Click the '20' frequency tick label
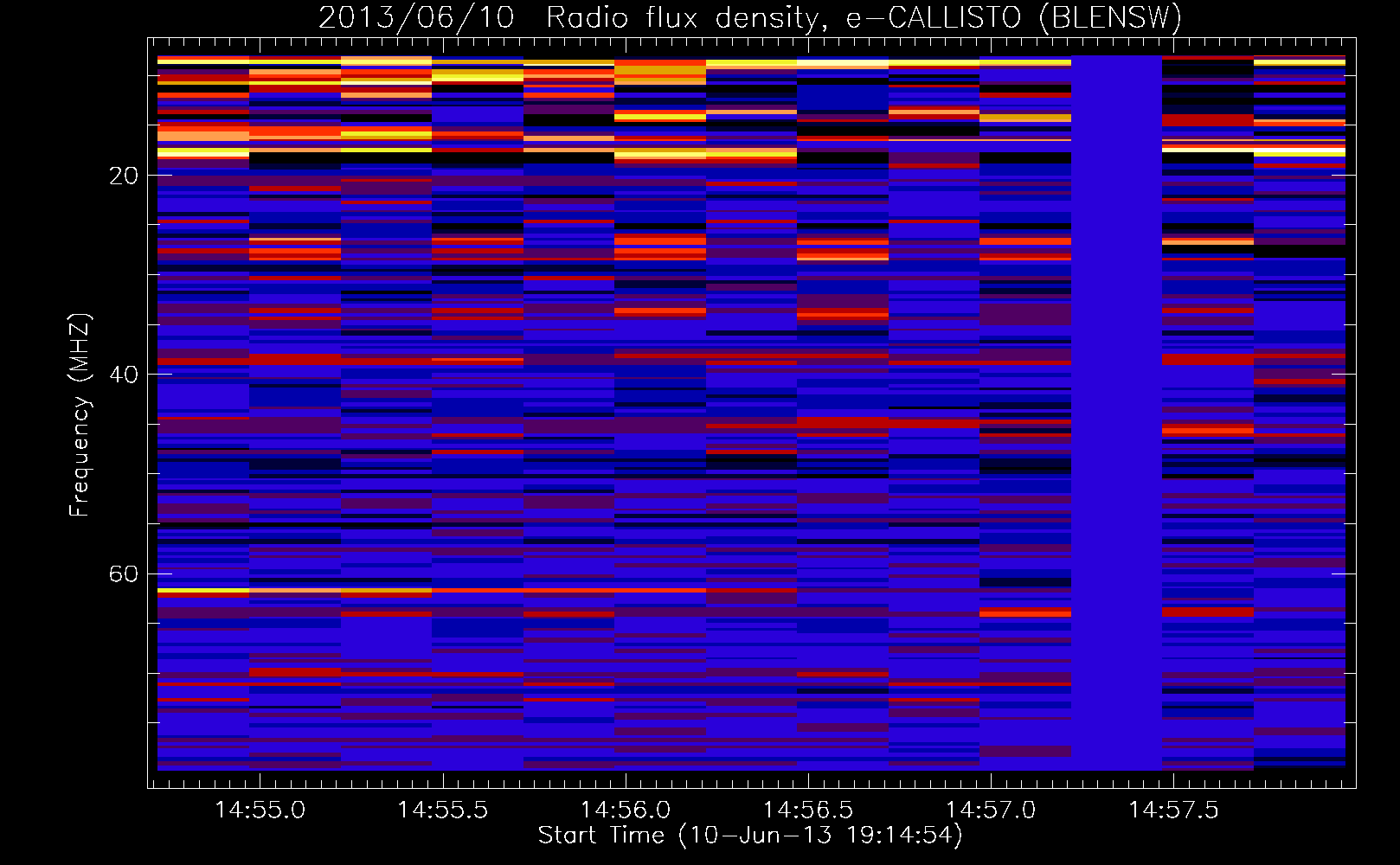The image size is (1400, 865). 124,176
